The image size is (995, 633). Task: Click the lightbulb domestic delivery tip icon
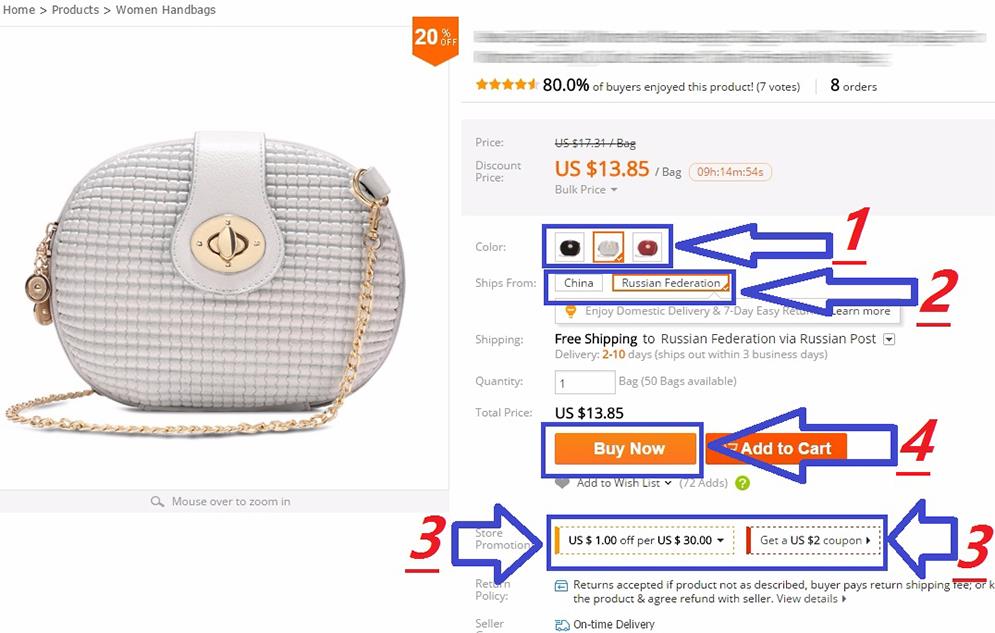pyautogui.click(x=570, y=311)
